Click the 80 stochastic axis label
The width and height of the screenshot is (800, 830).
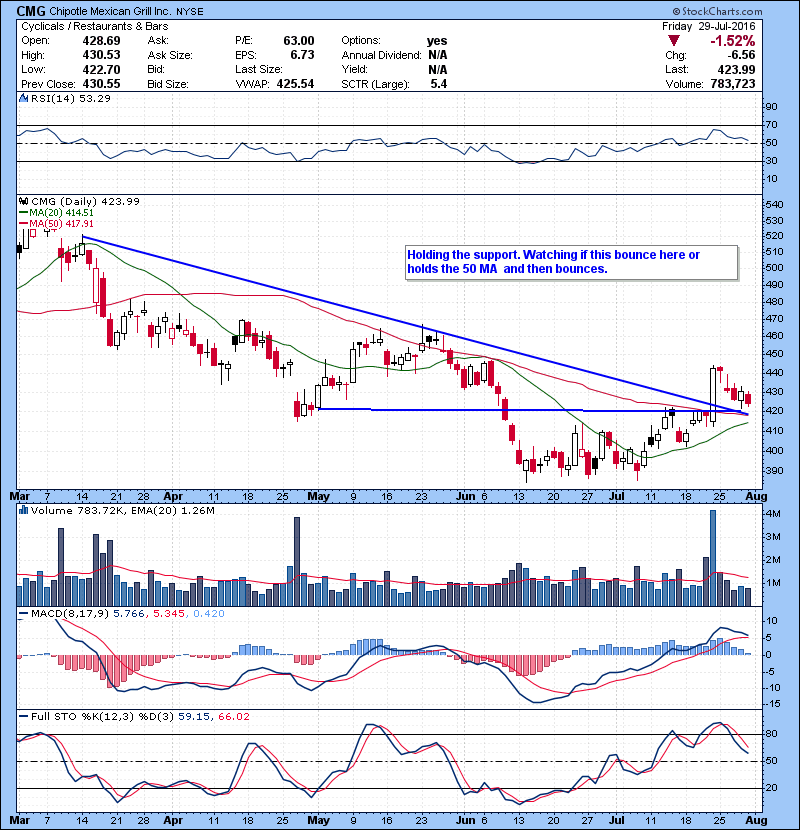pos(771,734)
